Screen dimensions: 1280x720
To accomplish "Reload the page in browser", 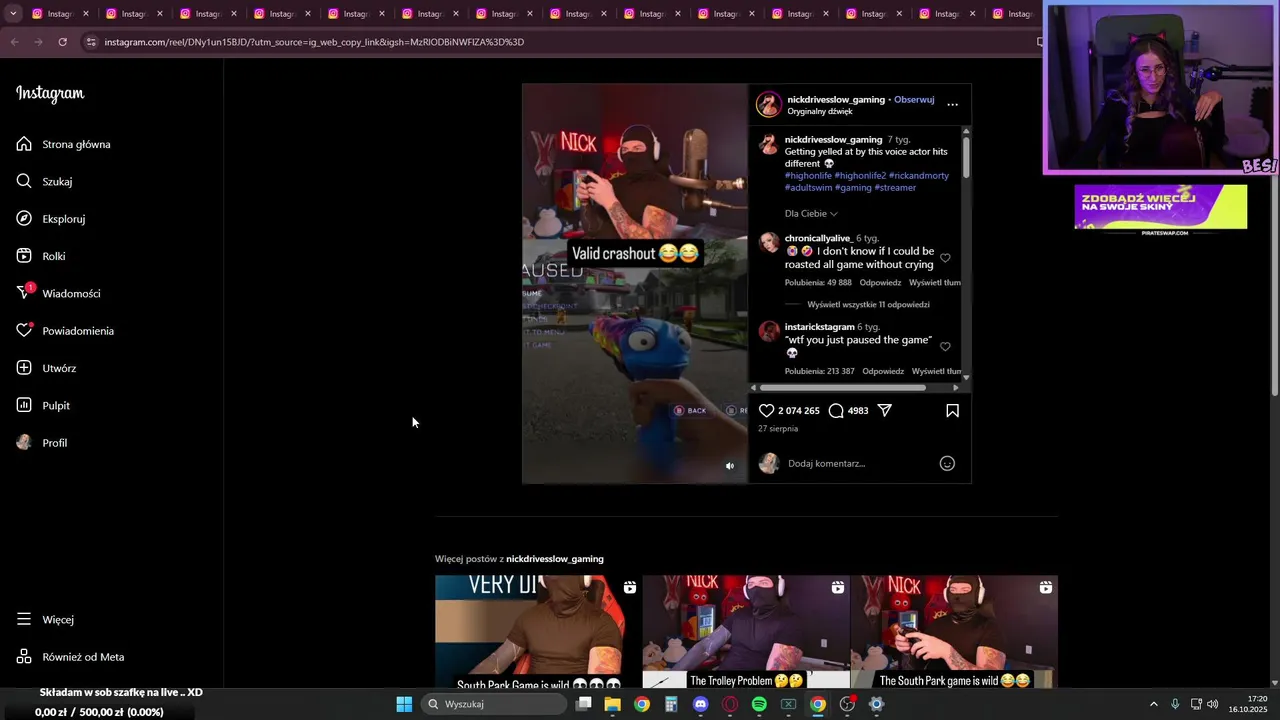I will pos(62,42).
